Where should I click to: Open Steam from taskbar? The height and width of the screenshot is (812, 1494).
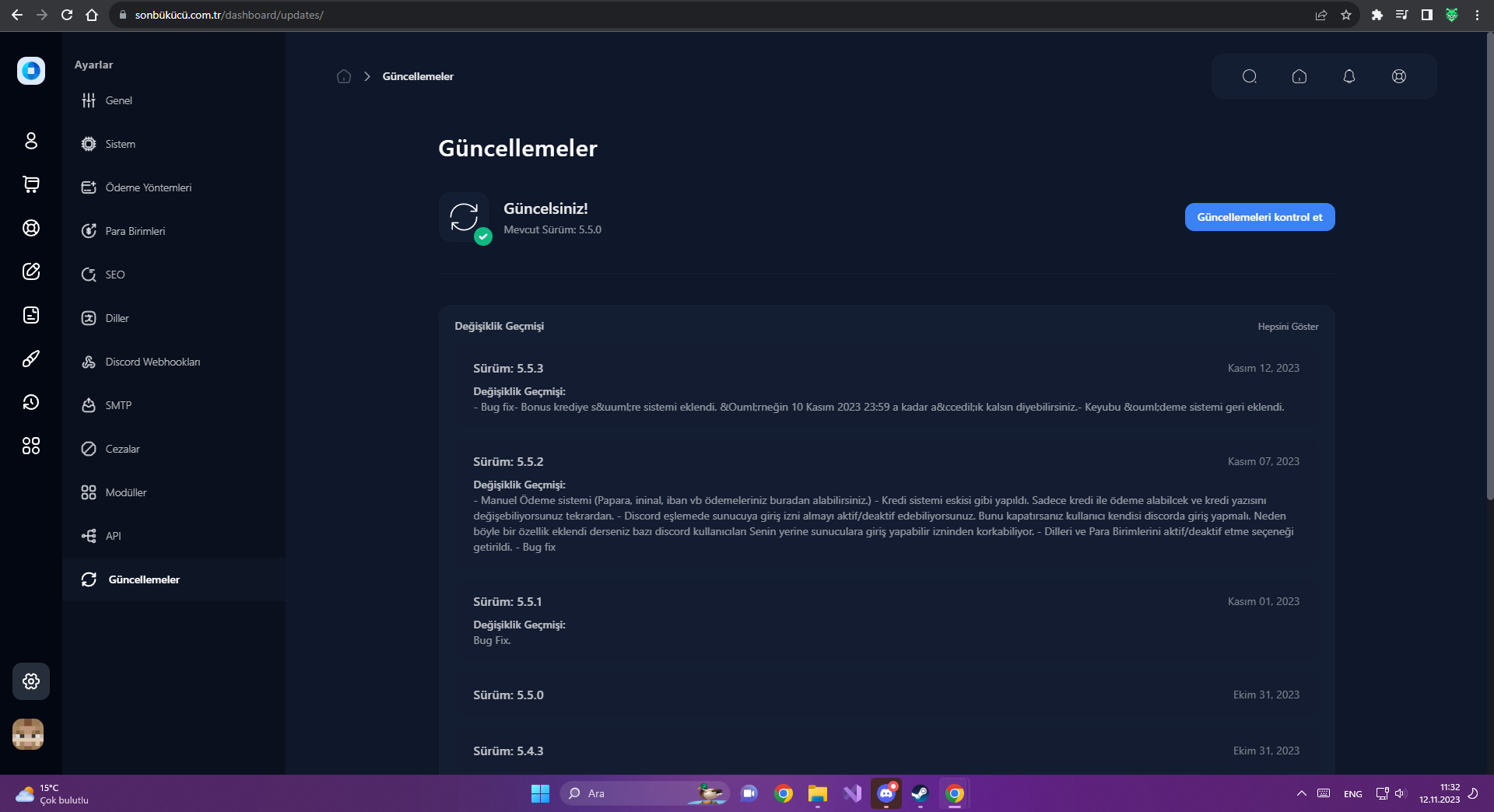[920, 793]
